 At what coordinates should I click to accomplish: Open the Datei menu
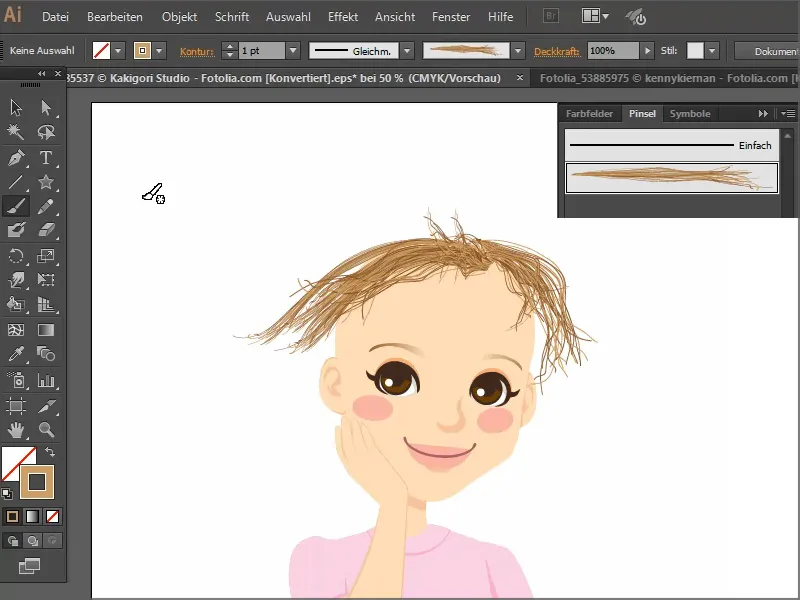[55, 17]
